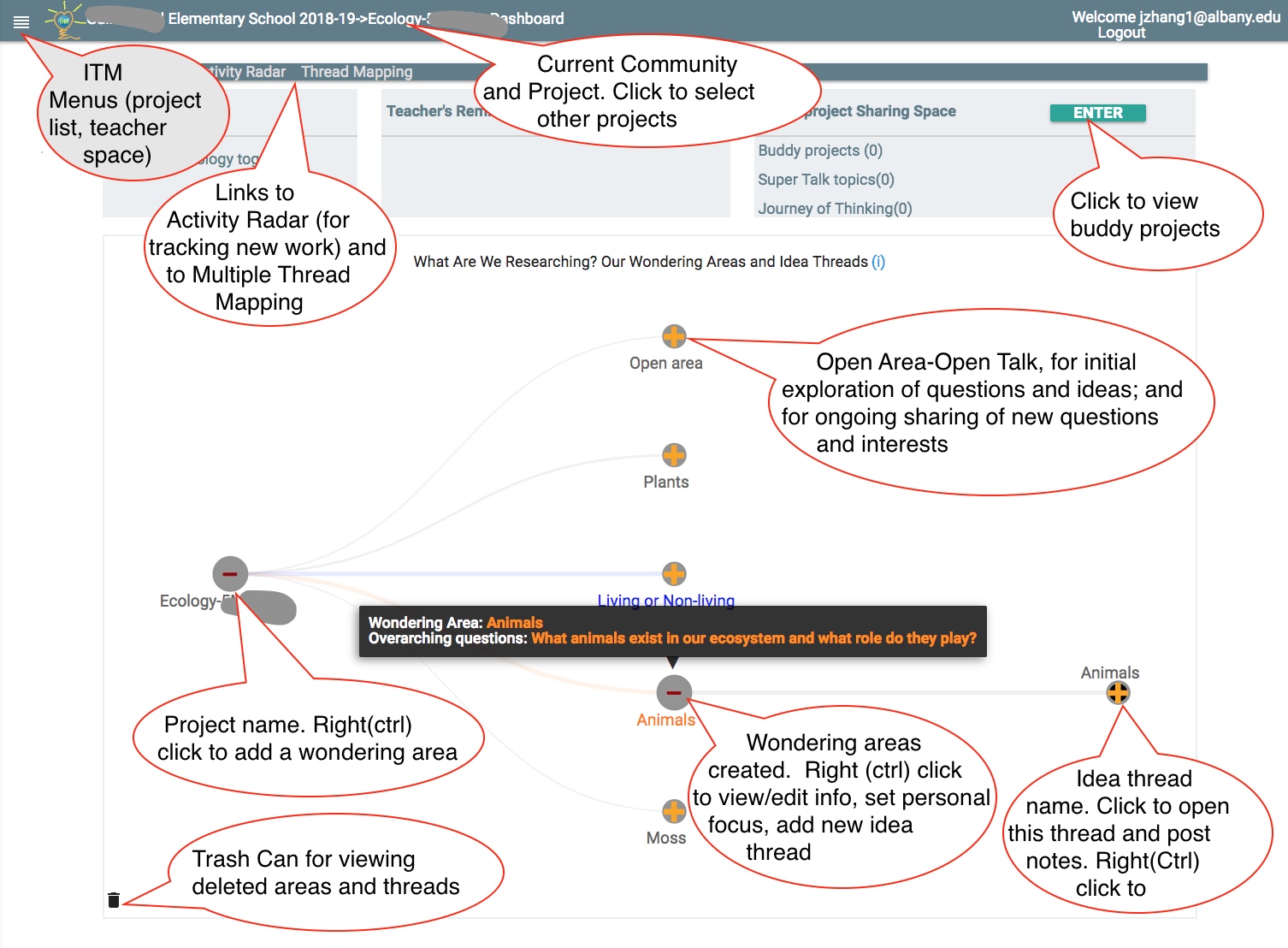Expand the Living or Non-living area
The width and height of the screenshot is (1288, 948).
point(674,574)
